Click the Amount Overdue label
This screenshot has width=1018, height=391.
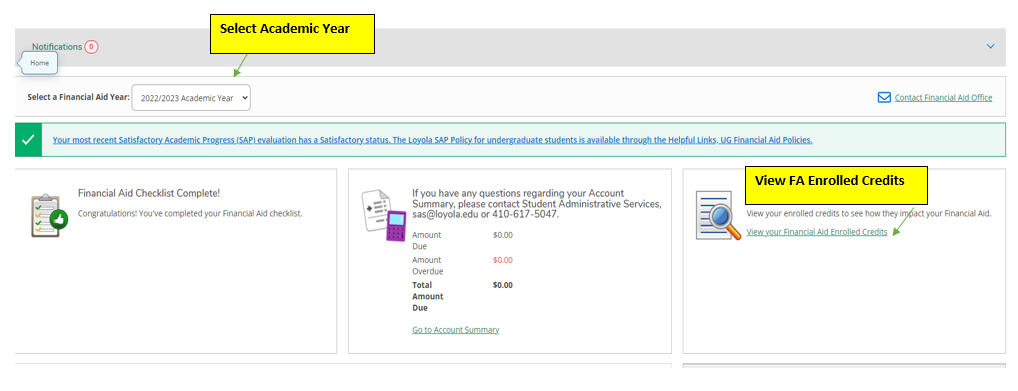click(428, 266)
